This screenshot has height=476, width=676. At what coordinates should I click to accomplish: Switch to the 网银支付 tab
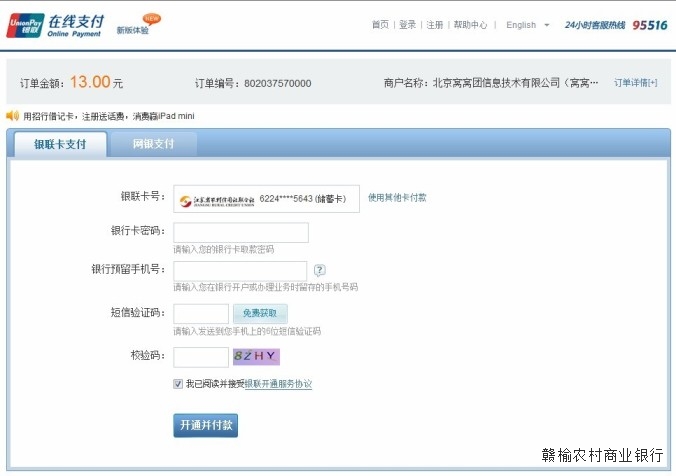[x=153, y=144]
